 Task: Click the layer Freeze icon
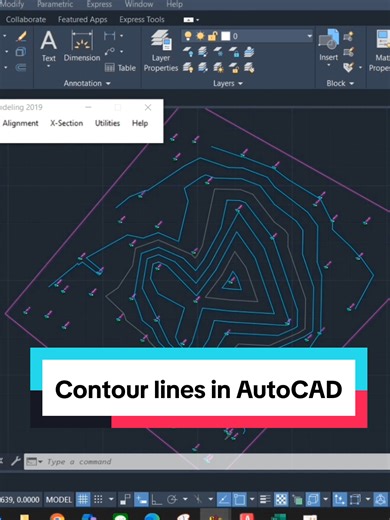click(218, 52)
